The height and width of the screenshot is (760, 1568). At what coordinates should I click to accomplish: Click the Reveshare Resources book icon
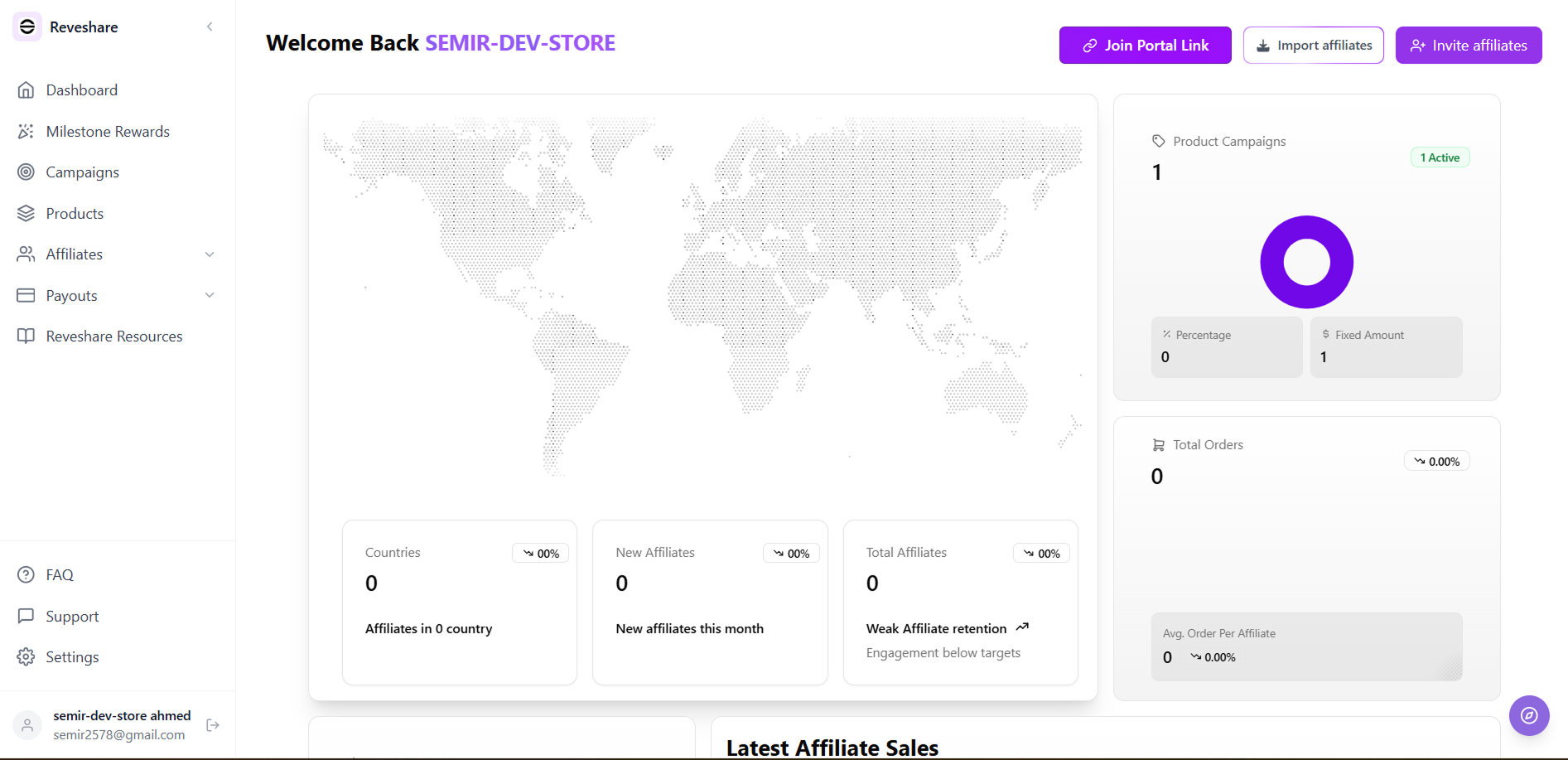(27, 336)
